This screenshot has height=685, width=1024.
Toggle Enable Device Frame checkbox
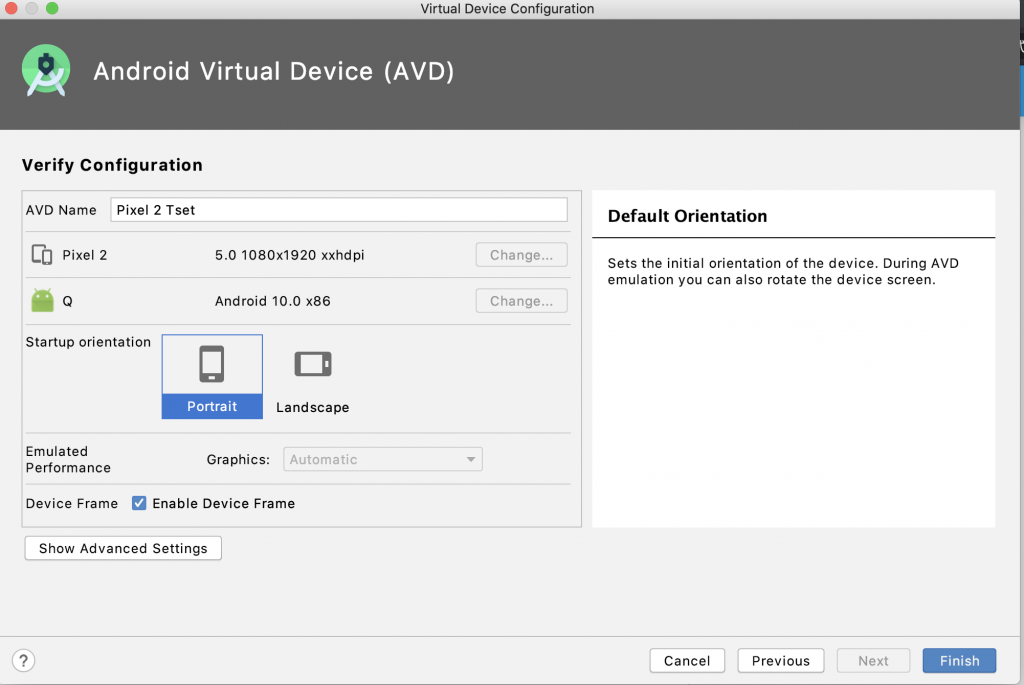[138, 503]
